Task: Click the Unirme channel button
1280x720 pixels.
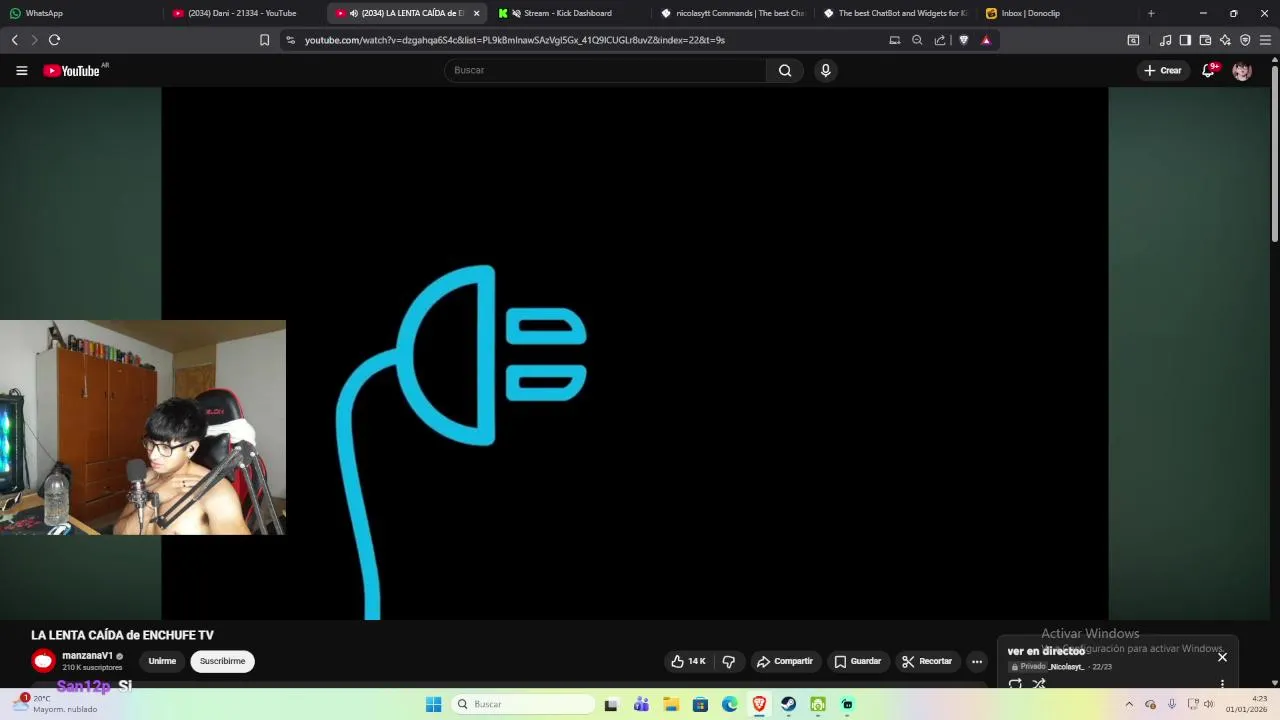Action: (162, 661)
